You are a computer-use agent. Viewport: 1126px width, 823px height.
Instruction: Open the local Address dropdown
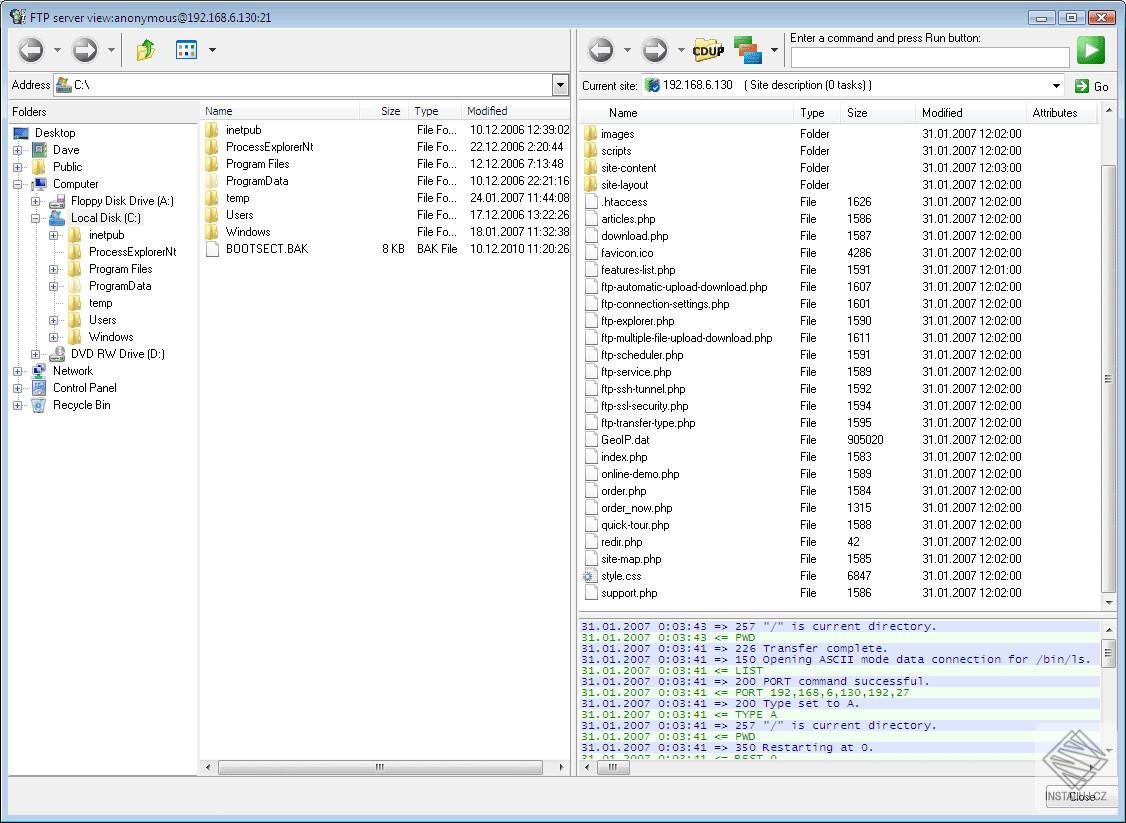point(560,86)
